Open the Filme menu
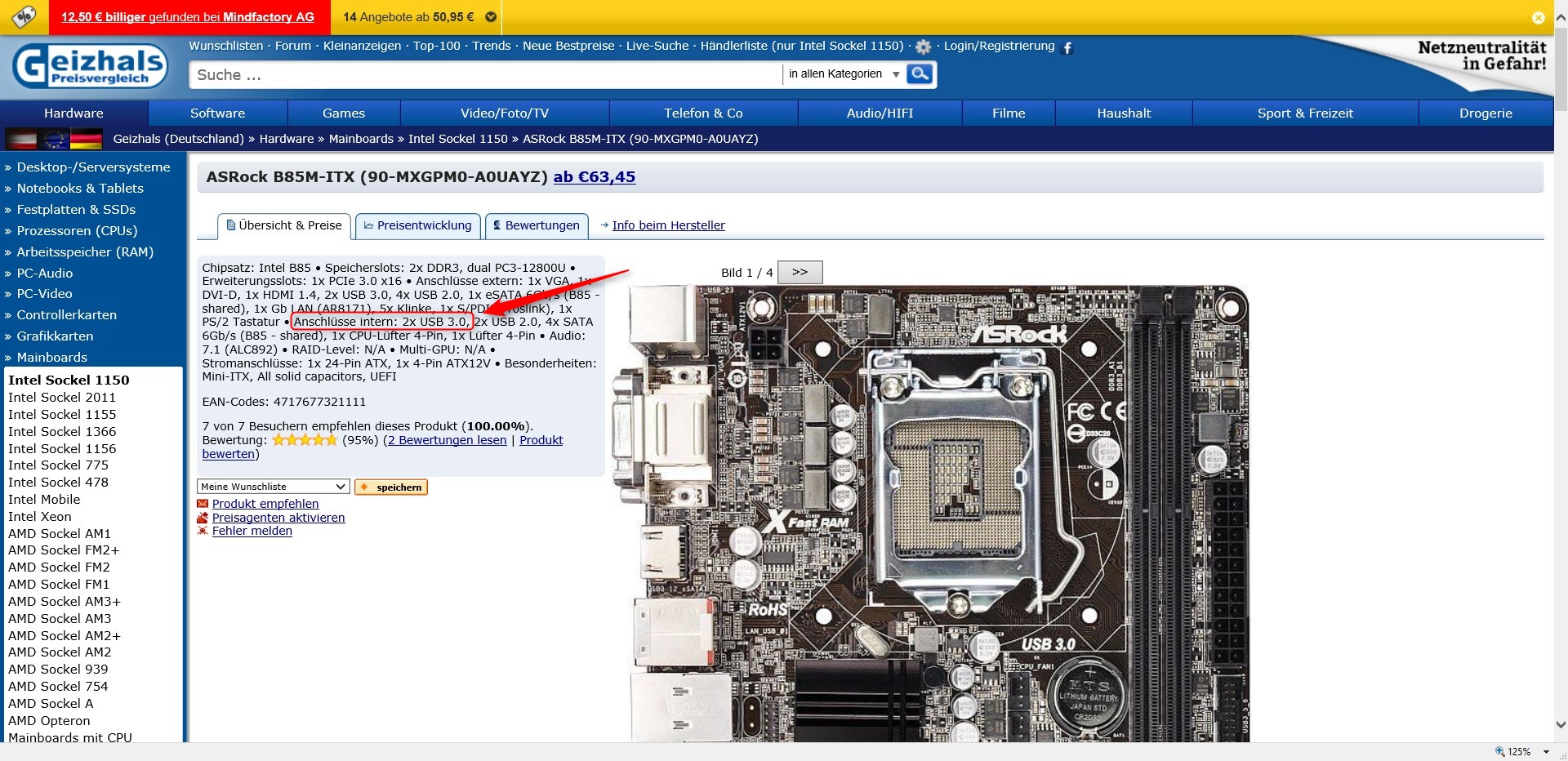Viewport: 1568px width, 761px height. point(1009,113)
